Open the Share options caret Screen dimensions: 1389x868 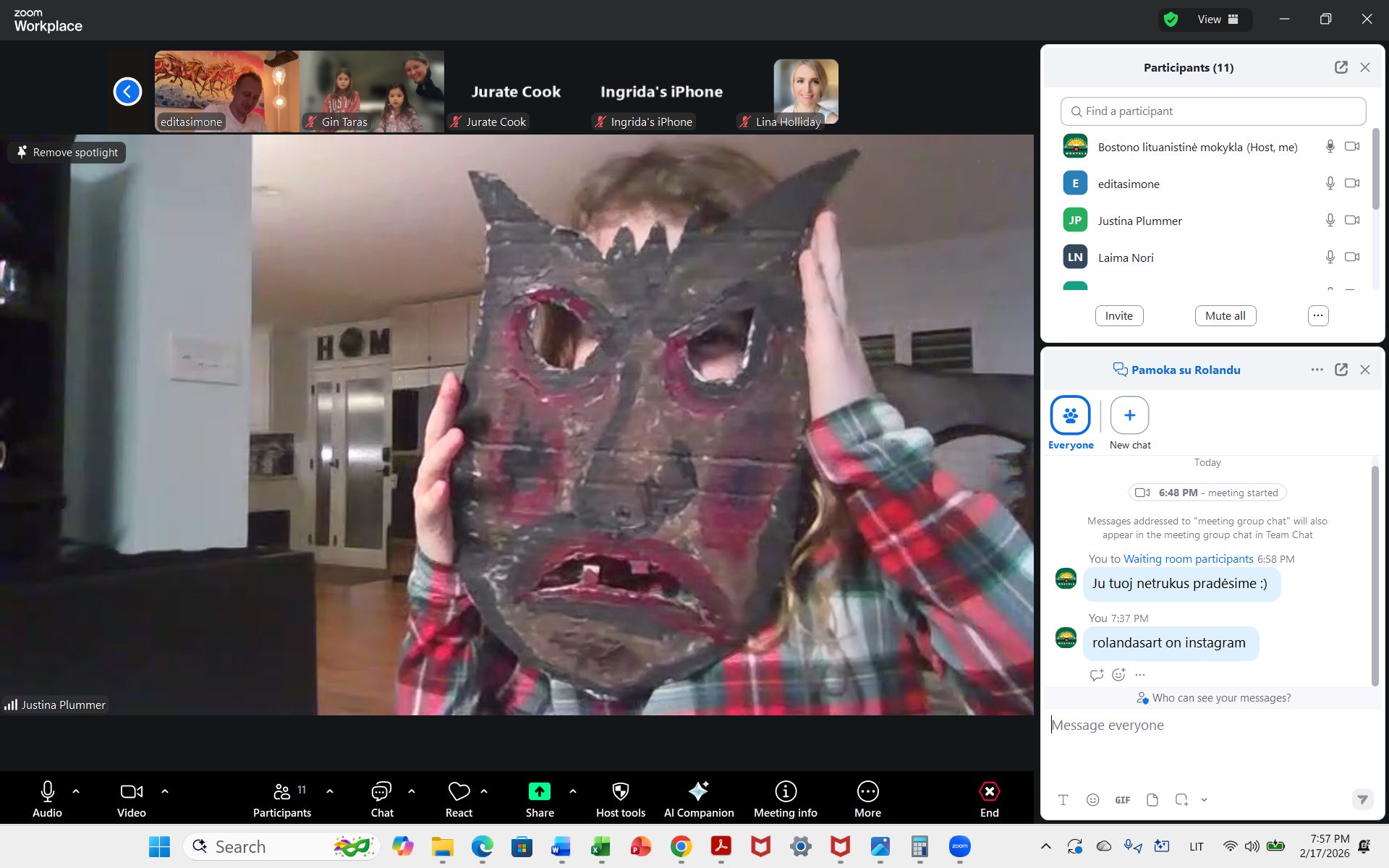(x=573, y=791)
